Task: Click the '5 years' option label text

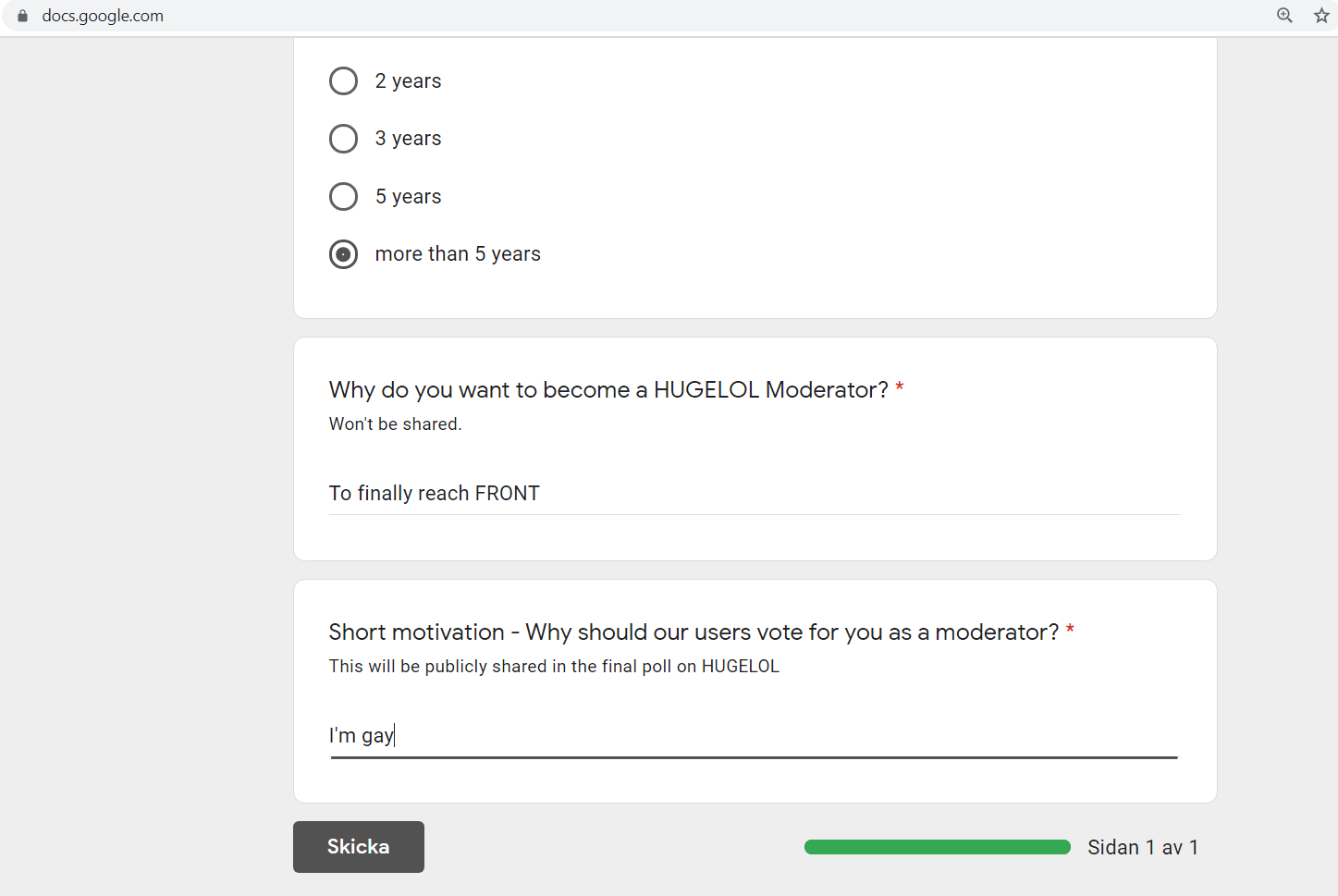Action: pos(408,197)
